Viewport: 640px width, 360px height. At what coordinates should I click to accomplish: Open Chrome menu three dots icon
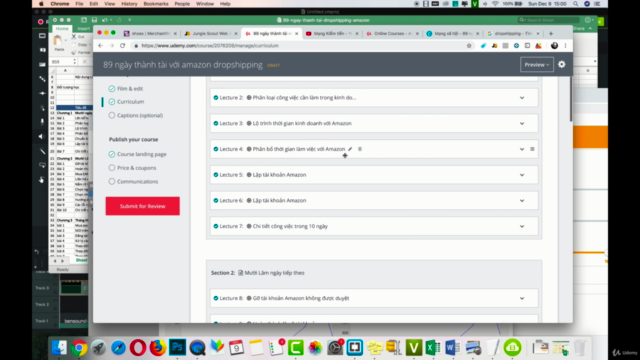click(x=565, y=46)
